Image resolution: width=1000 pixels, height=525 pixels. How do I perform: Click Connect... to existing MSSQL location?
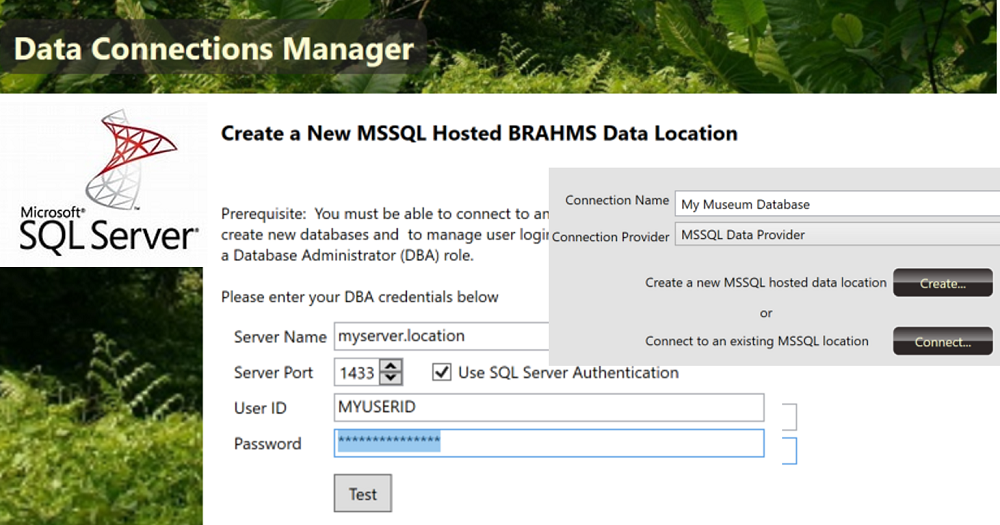[943, 341]
